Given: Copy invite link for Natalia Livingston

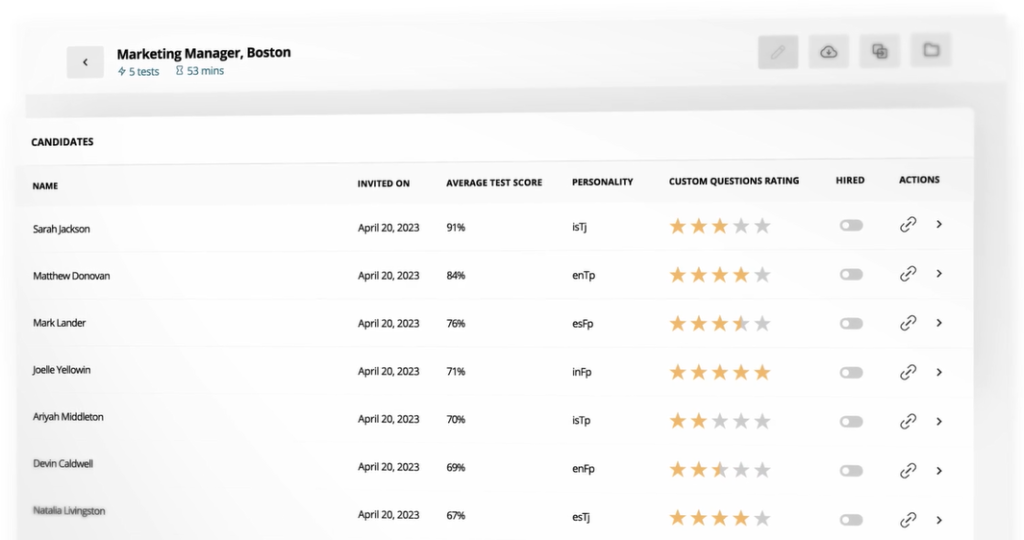Looking at the screenshot, I should pyautogui.click(x=908, y=520).
